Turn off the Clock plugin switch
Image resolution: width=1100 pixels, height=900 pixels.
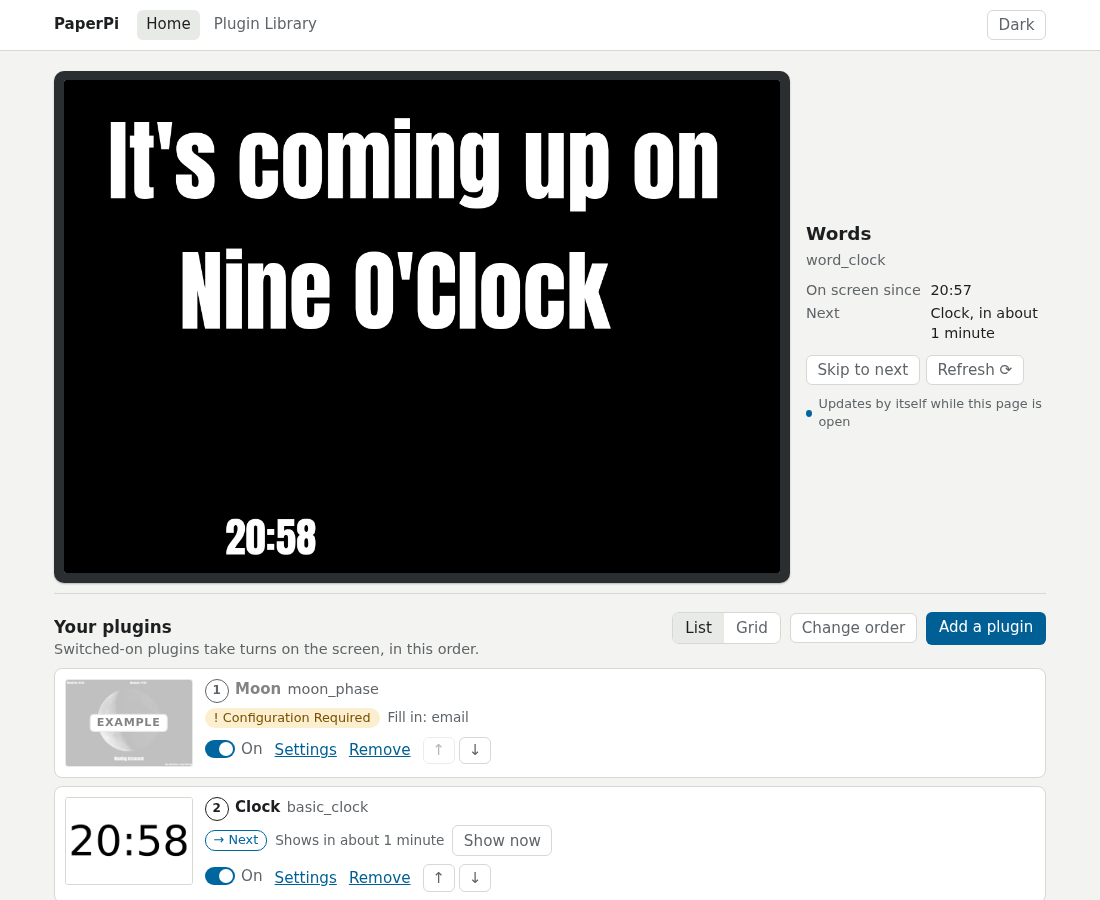pos(220,876)
